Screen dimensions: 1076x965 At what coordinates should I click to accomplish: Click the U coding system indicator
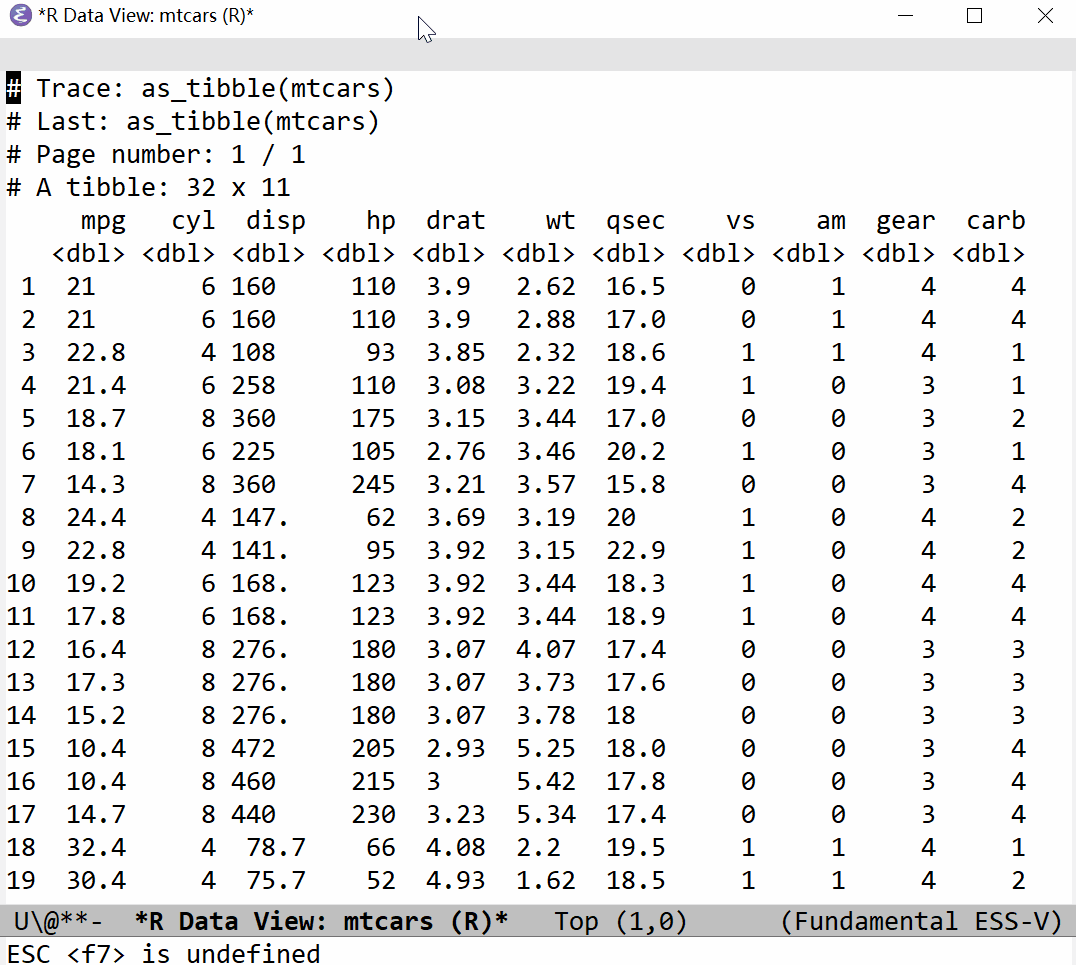coord(21,921)
